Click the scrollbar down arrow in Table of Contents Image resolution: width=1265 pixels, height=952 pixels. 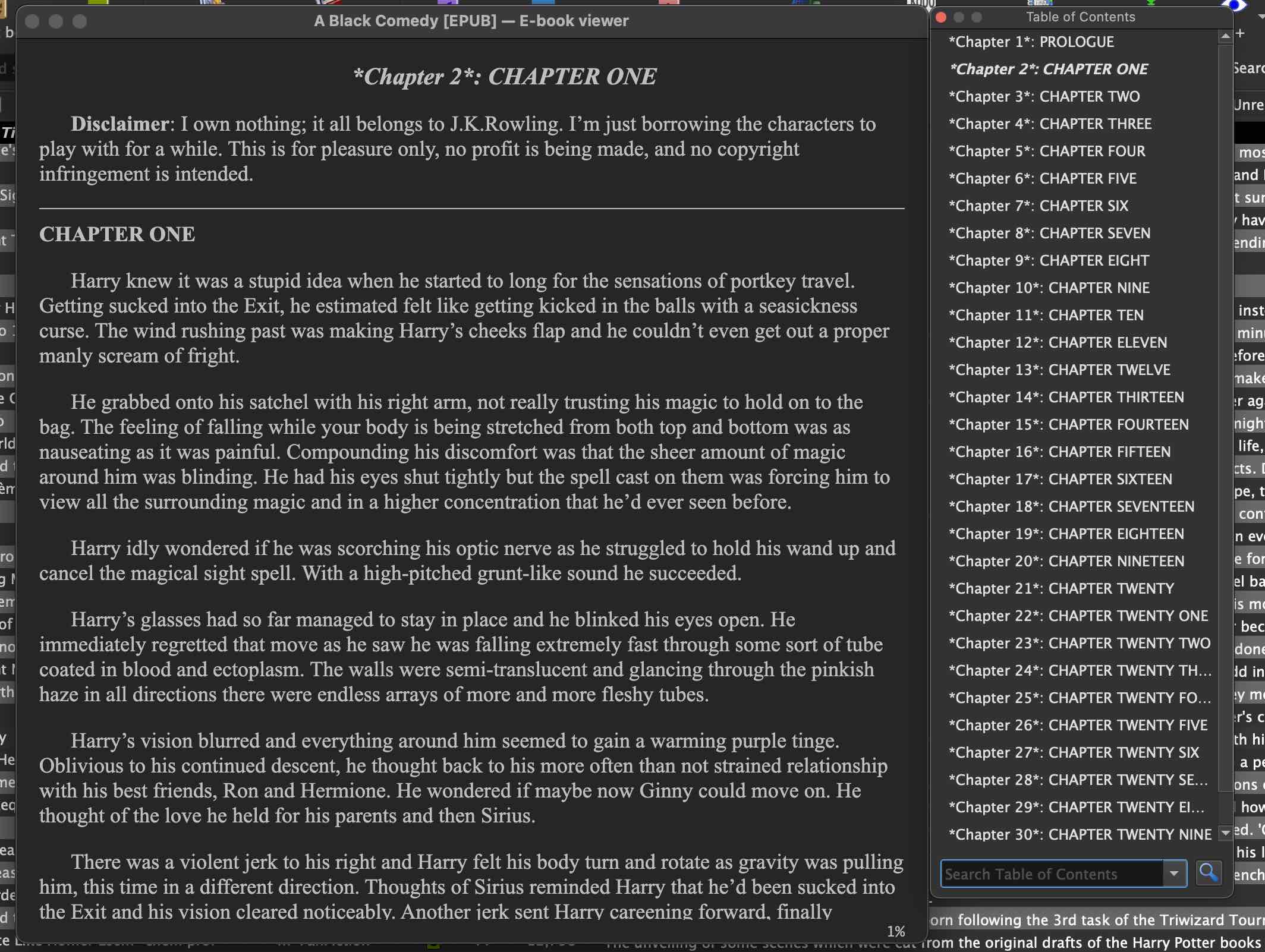click(x=1225, y=833)
